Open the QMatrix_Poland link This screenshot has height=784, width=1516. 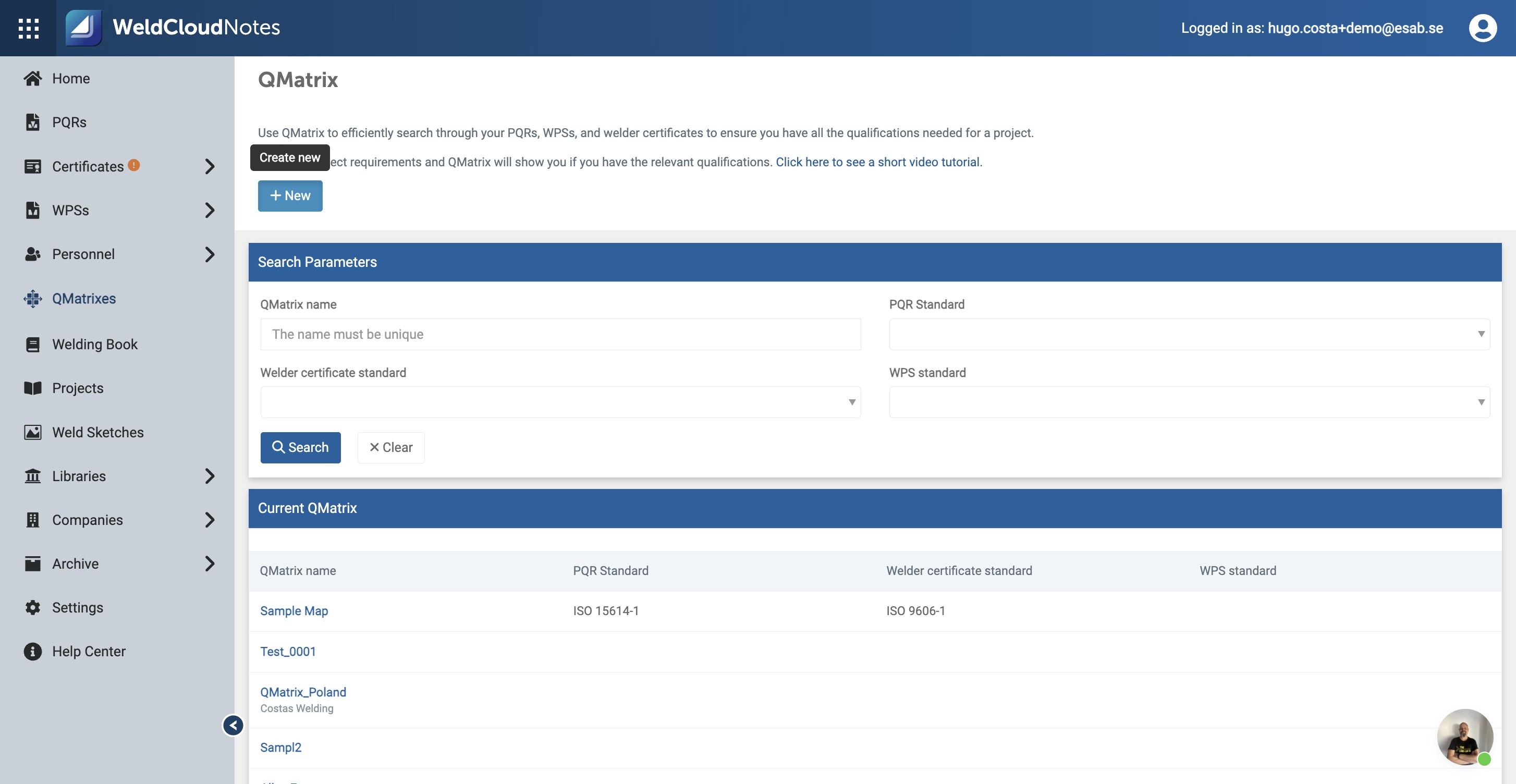[x=303, y=692]
